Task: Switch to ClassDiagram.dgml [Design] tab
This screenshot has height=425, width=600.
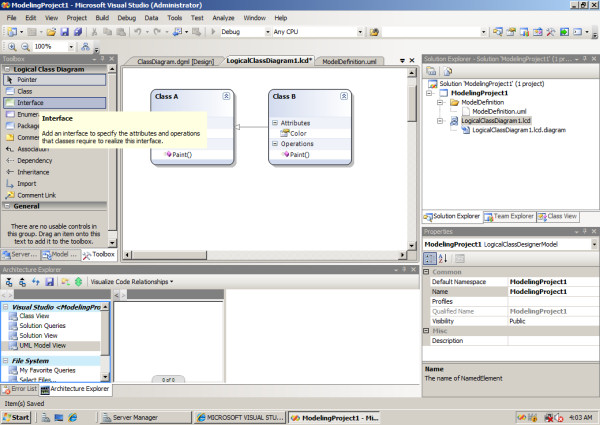Action: (x=175, y=62)
